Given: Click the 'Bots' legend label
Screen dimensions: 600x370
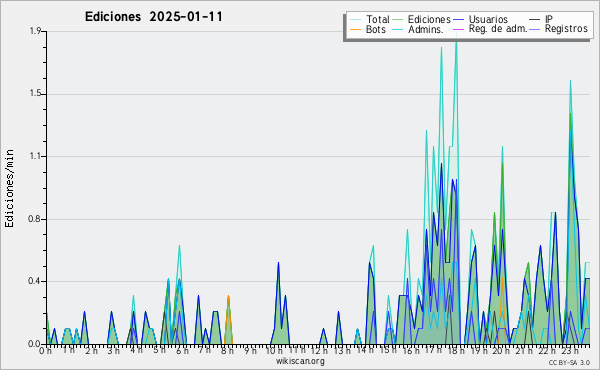Looking at the screenshot, I should pyautogui.click(x=375, y=29).
